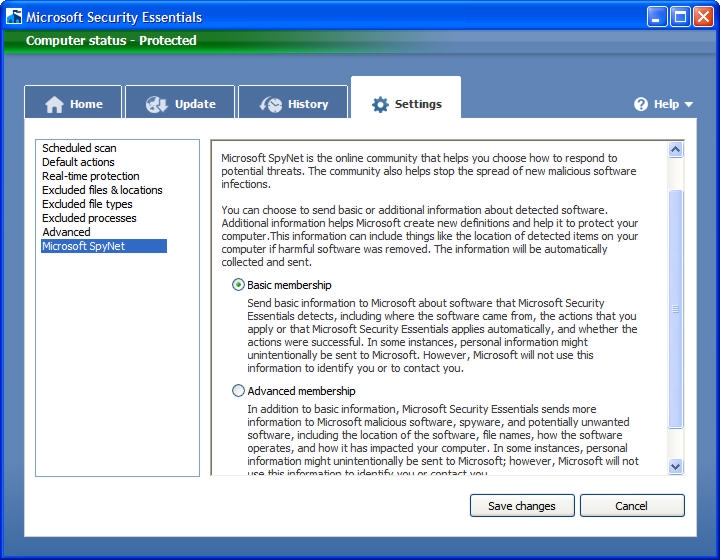
Task: Click the house icon on the Home tab
Action: click(x=54, y=104)
